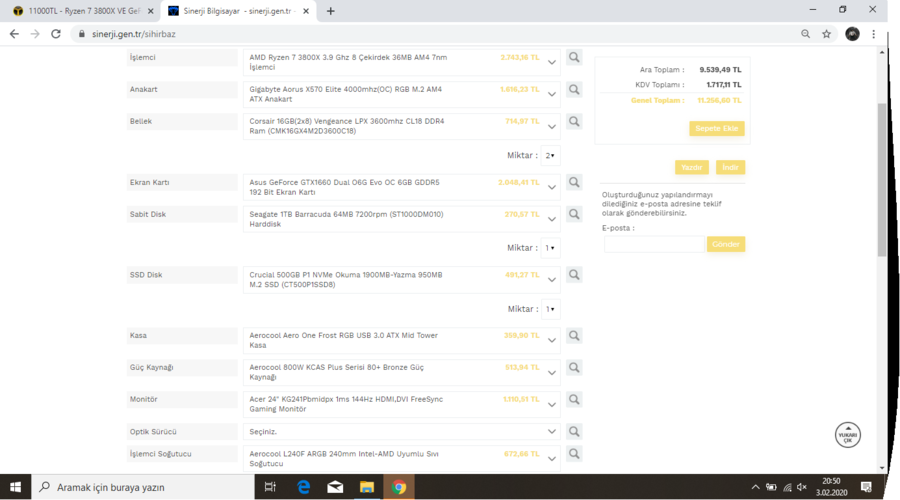Search products for the Monitör row

click(574, 400)
